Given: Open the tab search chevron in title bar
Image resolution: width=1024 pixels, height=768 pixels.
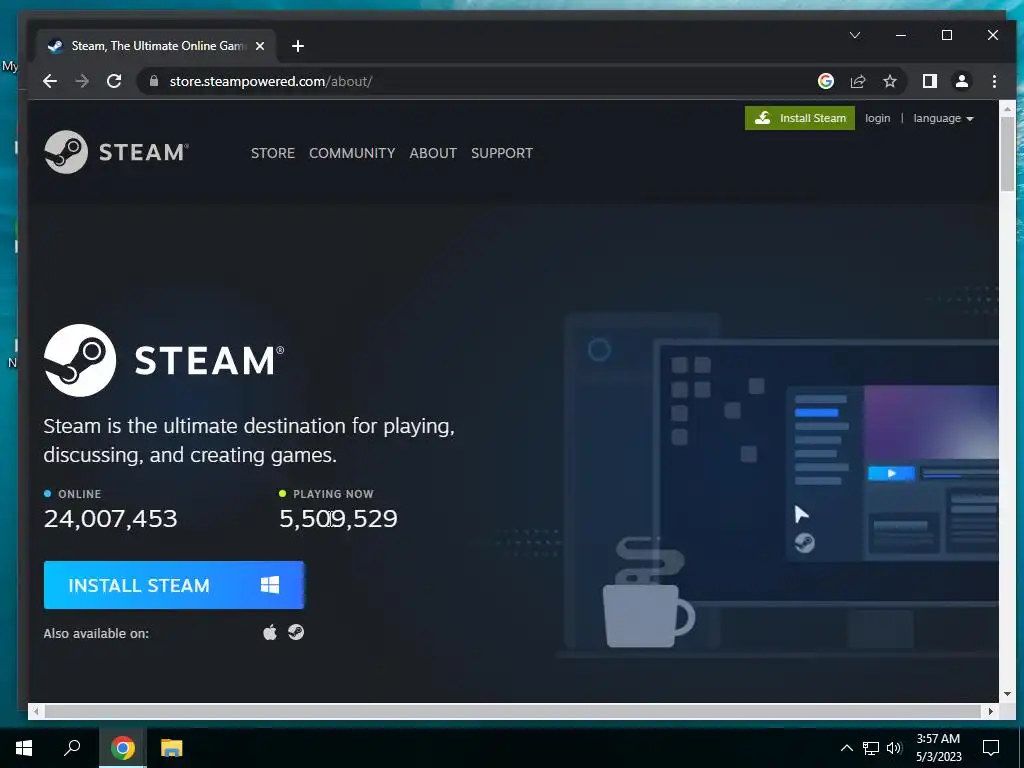Looking at the screenshot, I should pyautogui.click(x=854, y=35).
